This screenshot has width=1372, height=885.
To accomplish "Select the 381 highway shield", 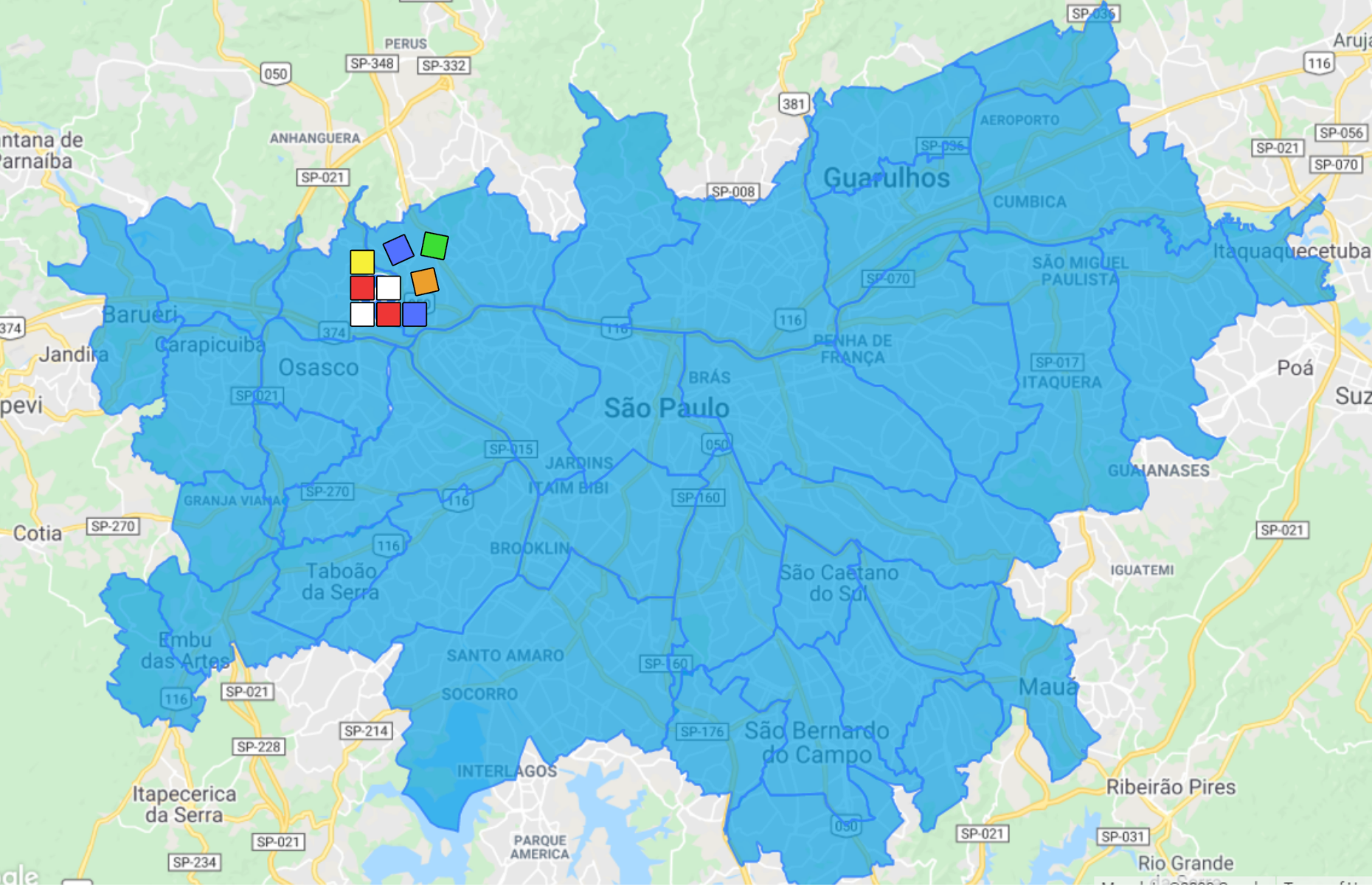I will click(x=794, y=104).
